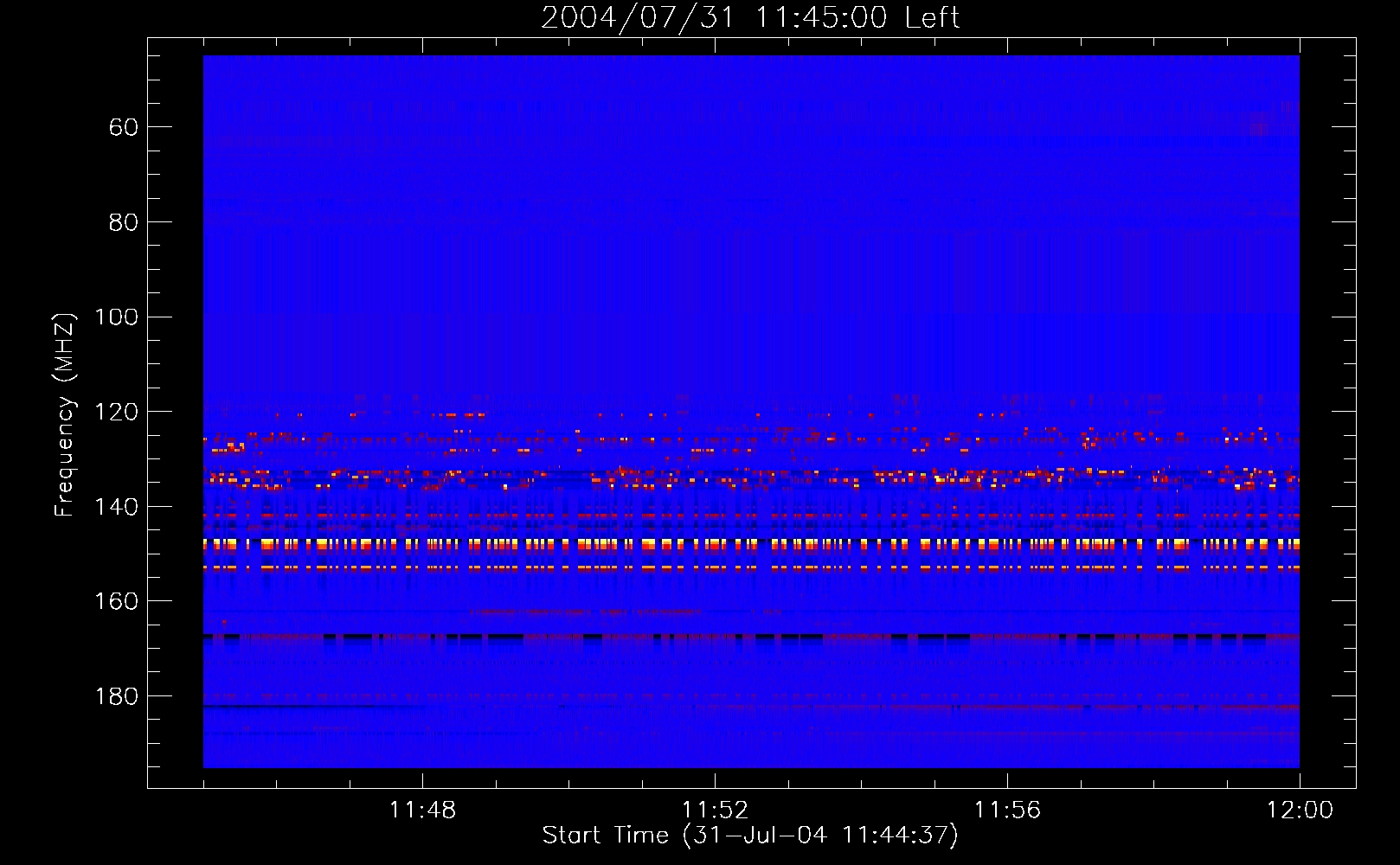Select the 160 frequency tick label
This screenshot has height=865, width=1400.
click(x=117, y=602)
